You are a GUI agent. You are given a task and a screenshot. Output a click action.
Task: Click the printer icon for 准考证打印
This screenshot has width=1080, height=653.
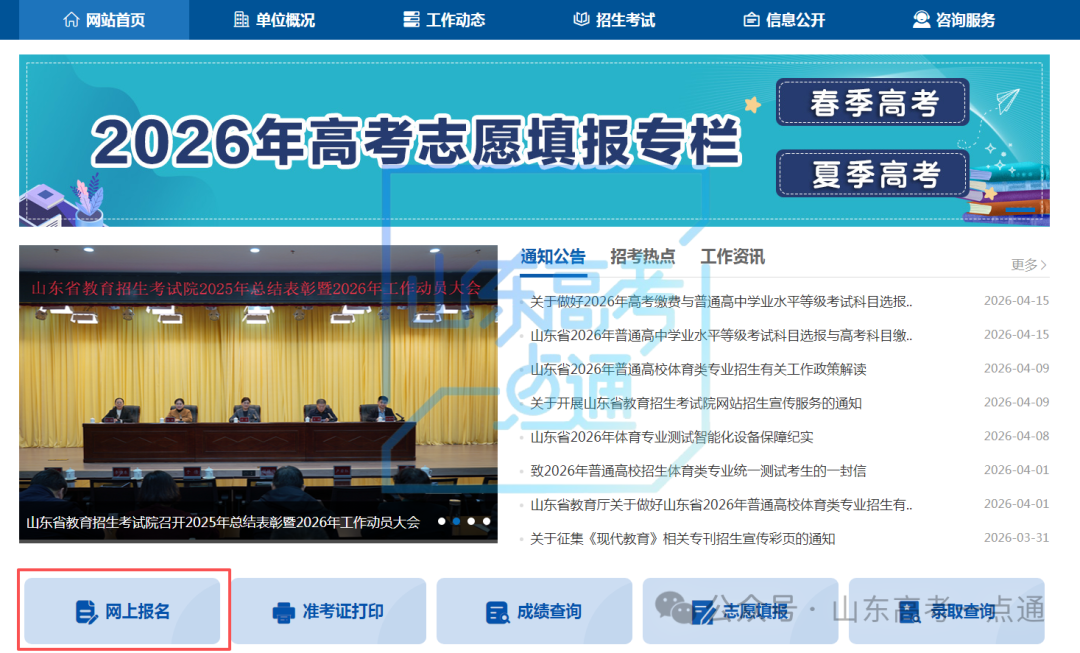tap(284, 612)
